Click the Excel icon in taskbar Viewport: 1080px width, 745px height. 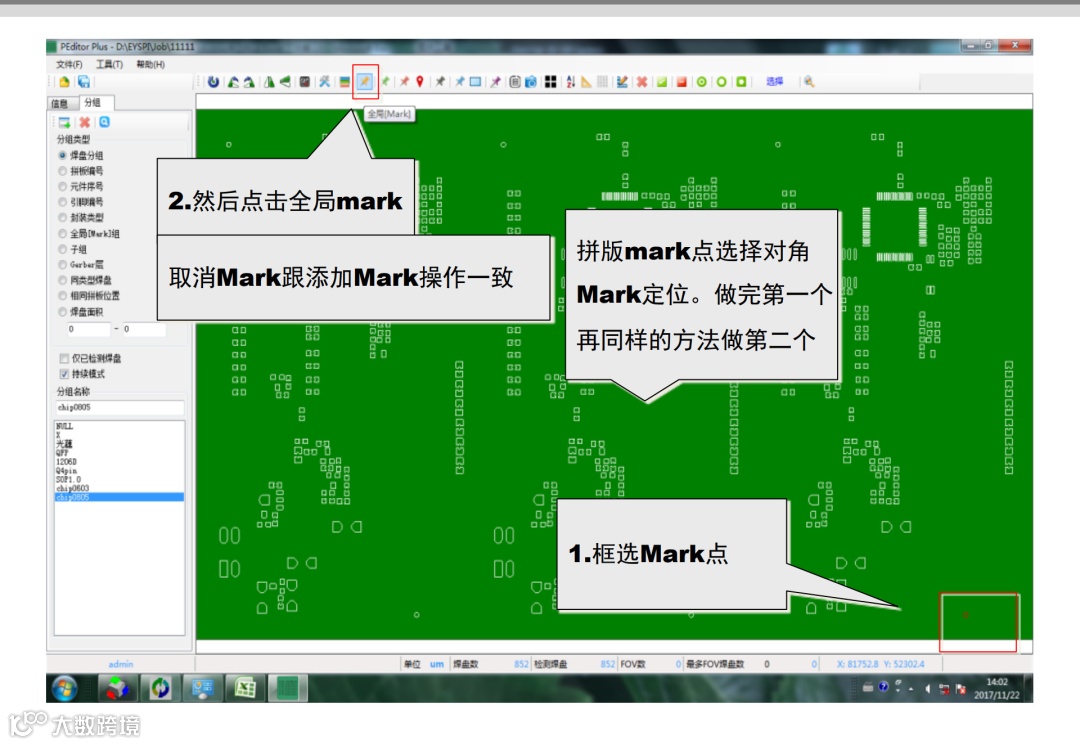pos(245,688)
